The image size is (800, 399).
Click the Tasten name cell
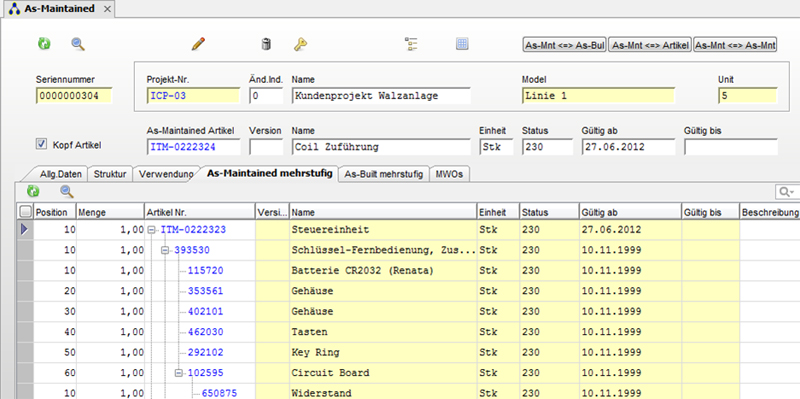coord(383,332)
